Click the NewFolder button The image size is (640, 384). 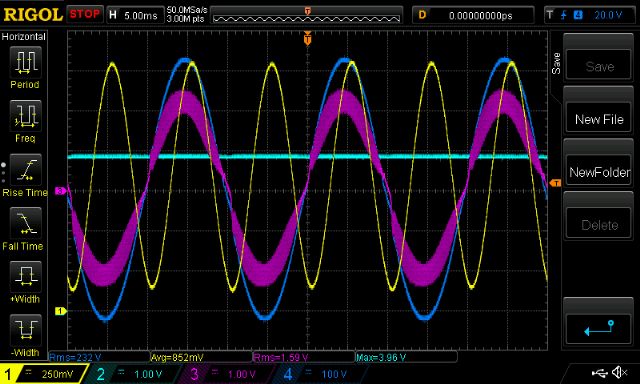(599, 172)
